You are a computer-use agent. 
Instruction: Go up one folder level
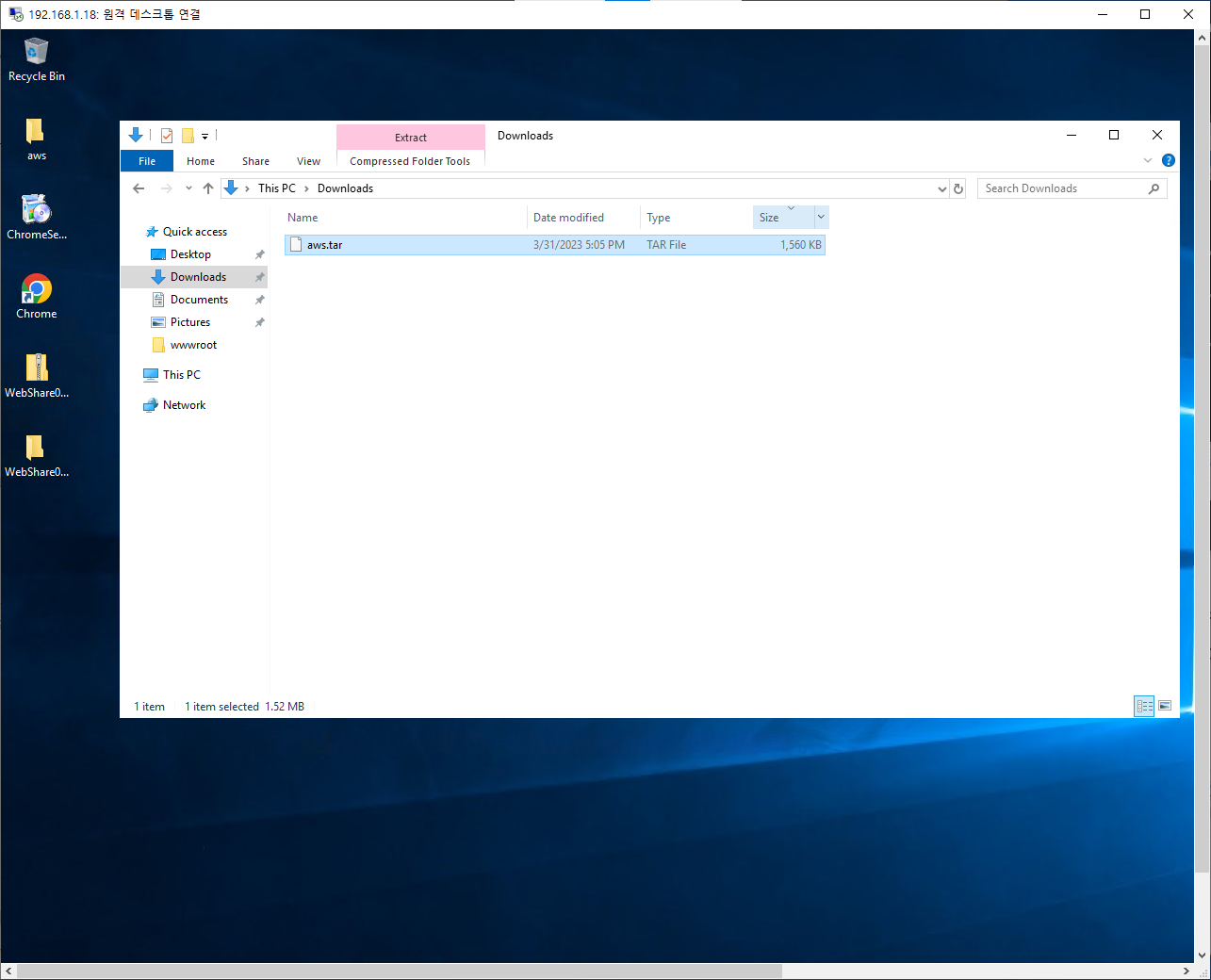(208, 188)
